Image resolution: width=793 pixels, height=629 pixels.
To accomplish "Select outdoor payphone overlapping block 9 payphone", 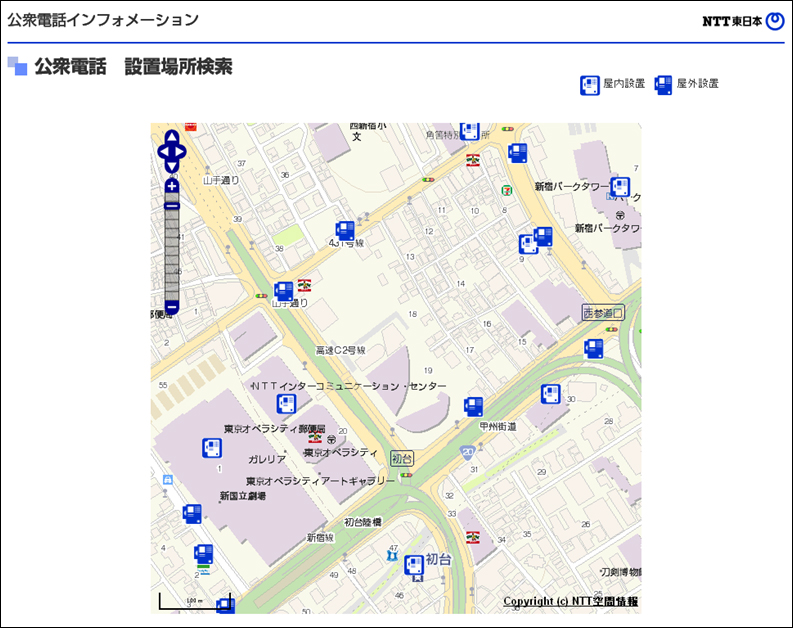I will 544,236.
